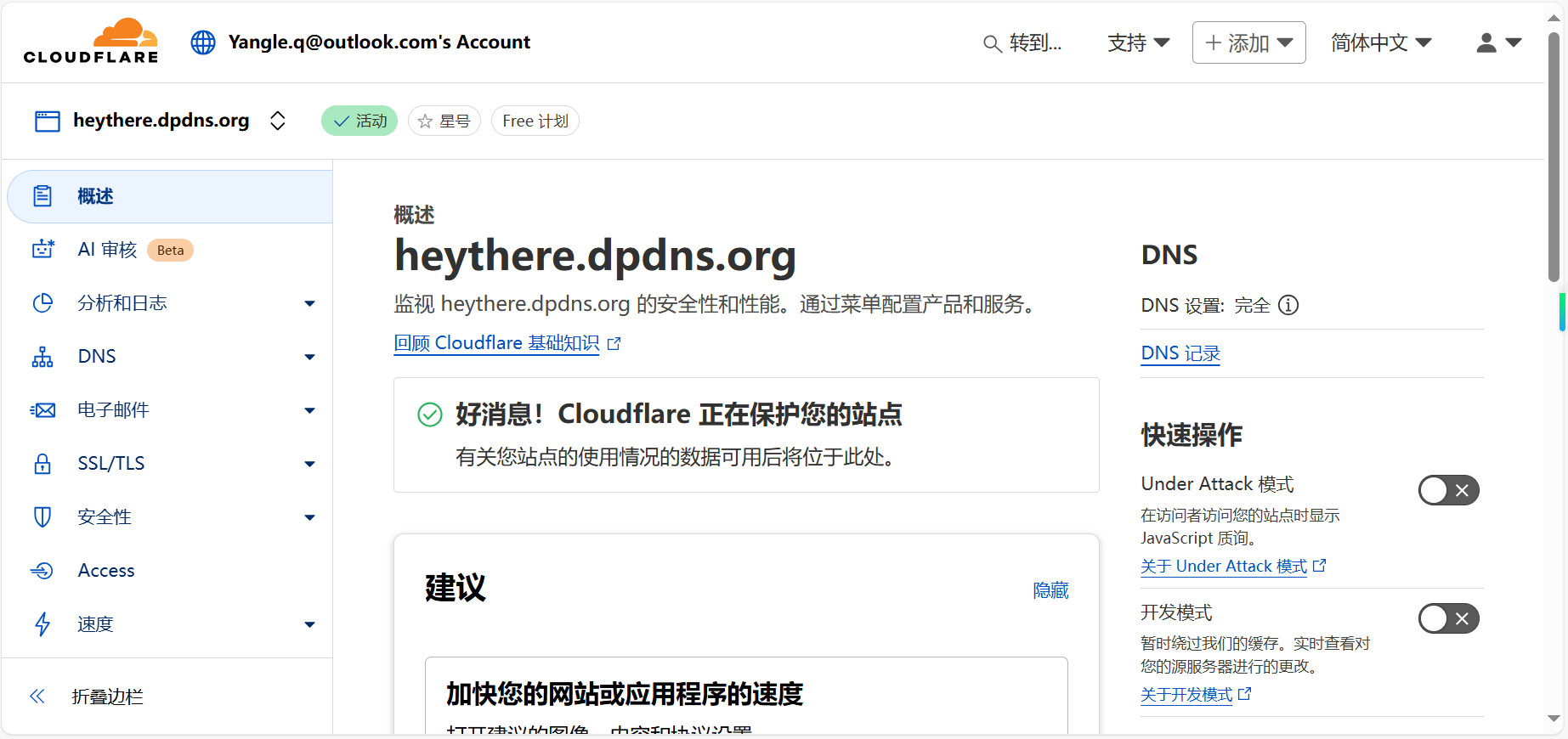Click the Beta badge next to AI 审核
Screen dimensions: 1568x739
click(x=170, y=250)
